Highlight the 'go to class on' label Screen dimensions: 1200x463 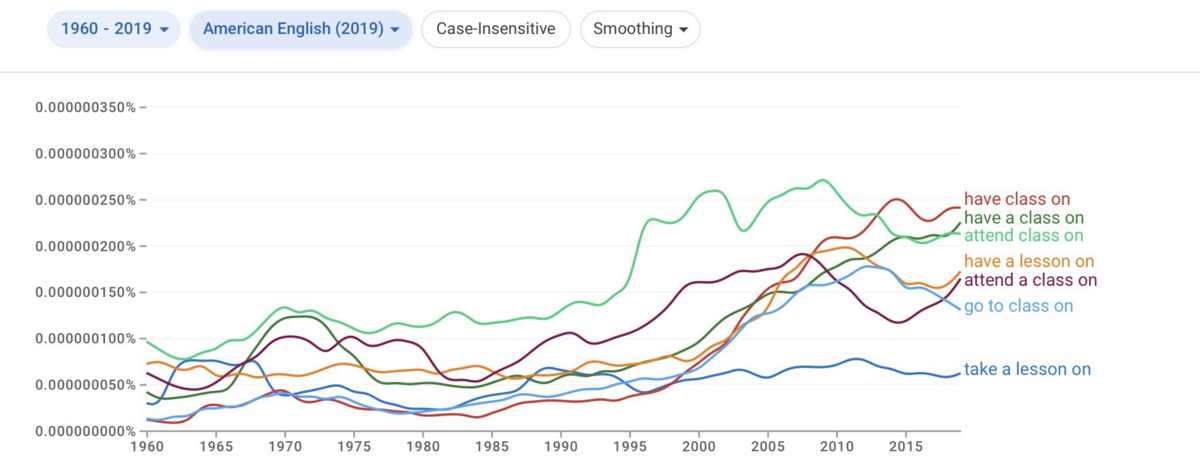[x=1018, y=306]
